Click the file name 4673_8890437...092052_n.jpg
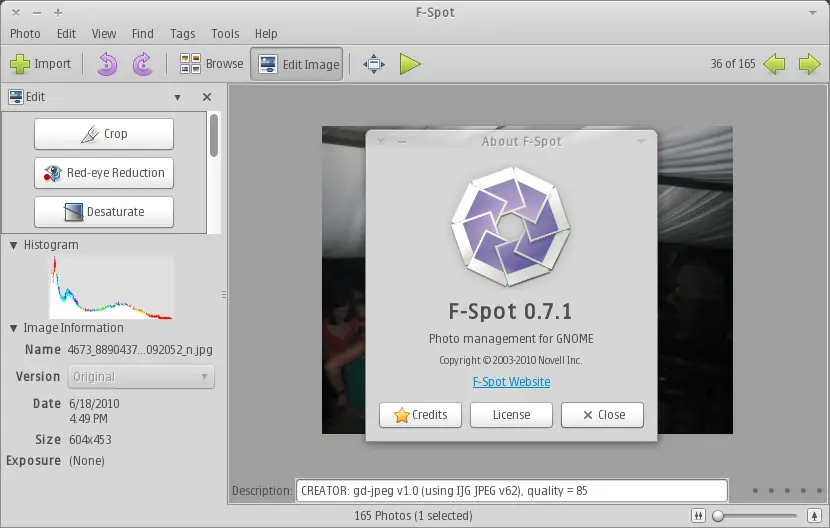 (140, 350)
